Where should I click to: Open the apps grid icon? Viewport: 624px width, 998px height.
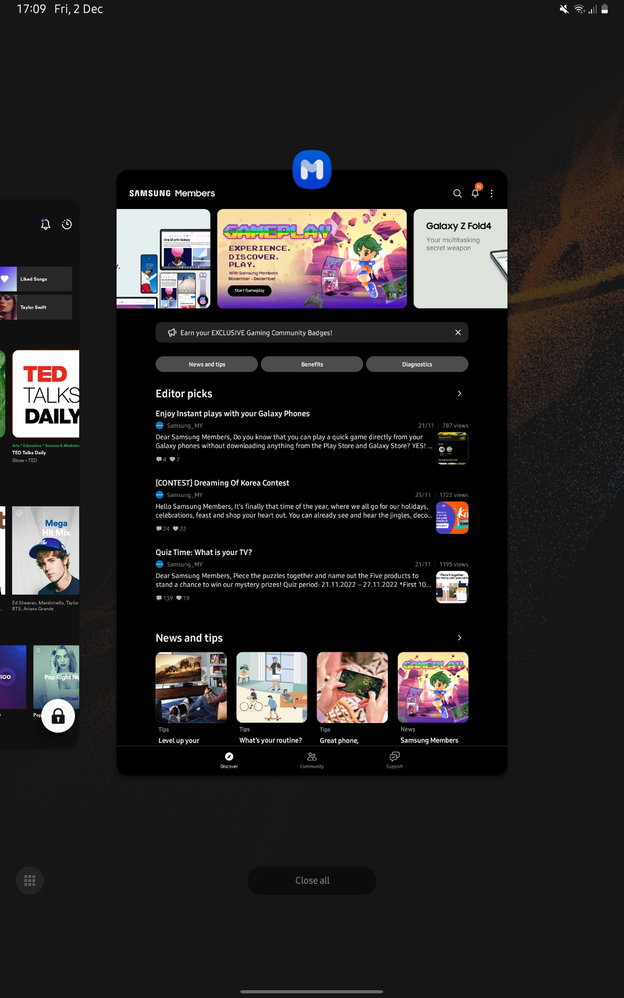(29, 881)
